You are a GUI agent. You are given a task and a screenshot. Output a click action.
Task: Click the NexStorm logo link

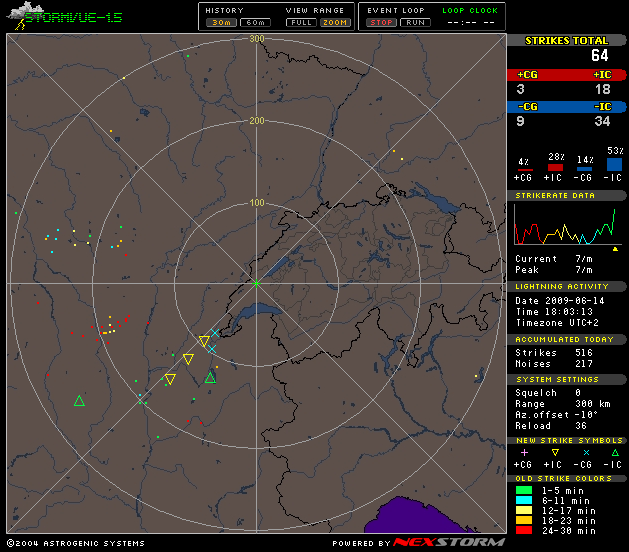point(448,542)
